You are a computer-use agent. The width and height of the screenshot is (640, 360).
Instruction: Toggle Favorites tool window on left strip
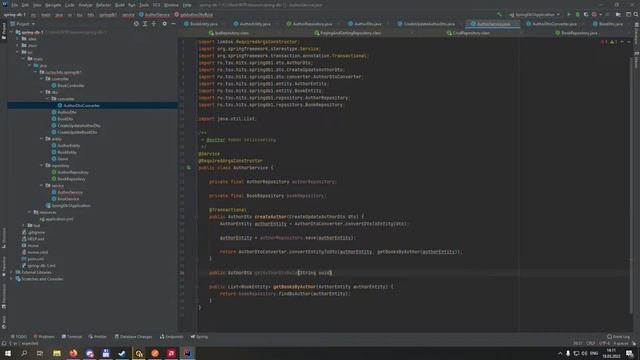point(4,267)
